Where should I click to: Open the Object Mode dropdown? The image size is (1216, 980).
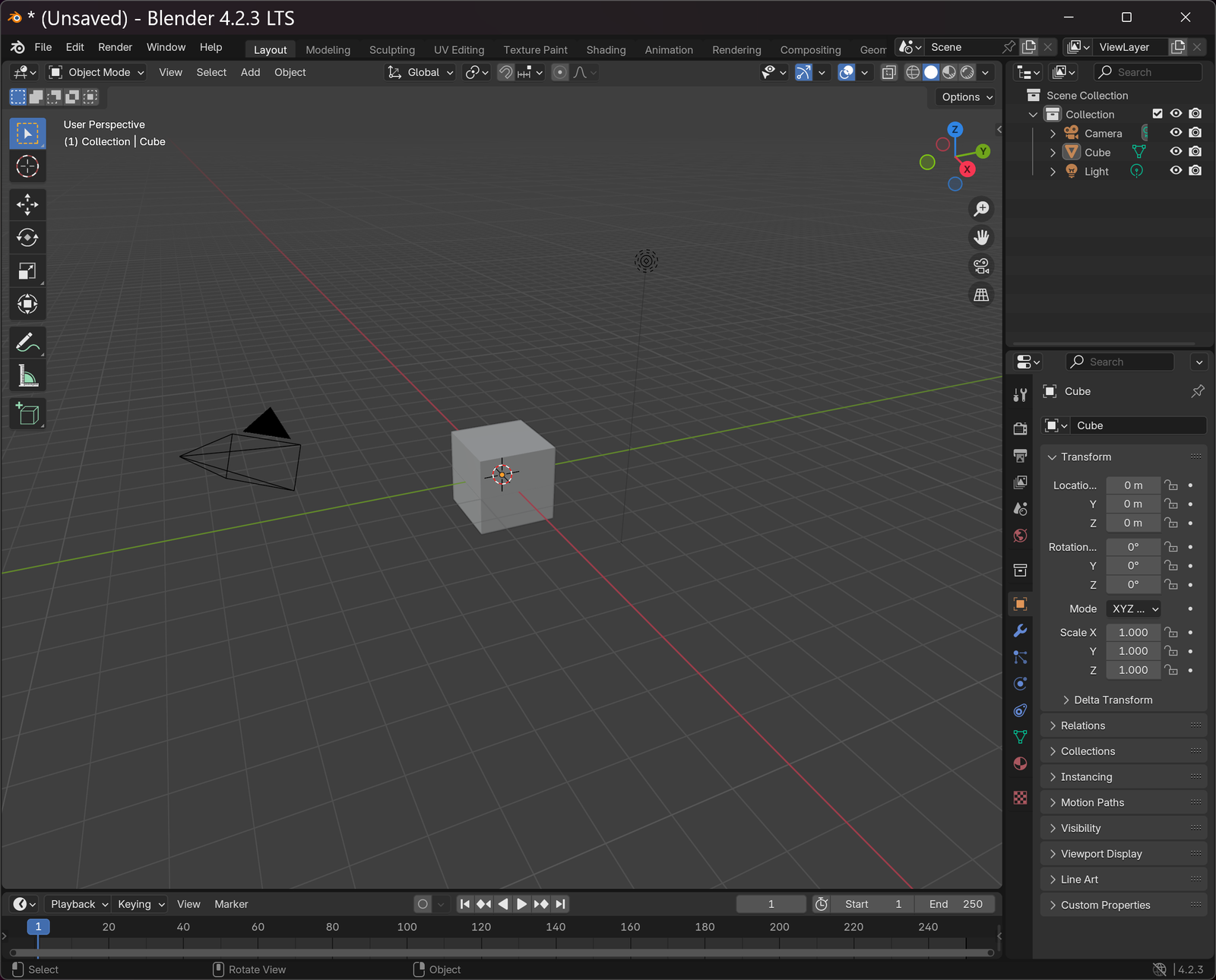(97, 72)
